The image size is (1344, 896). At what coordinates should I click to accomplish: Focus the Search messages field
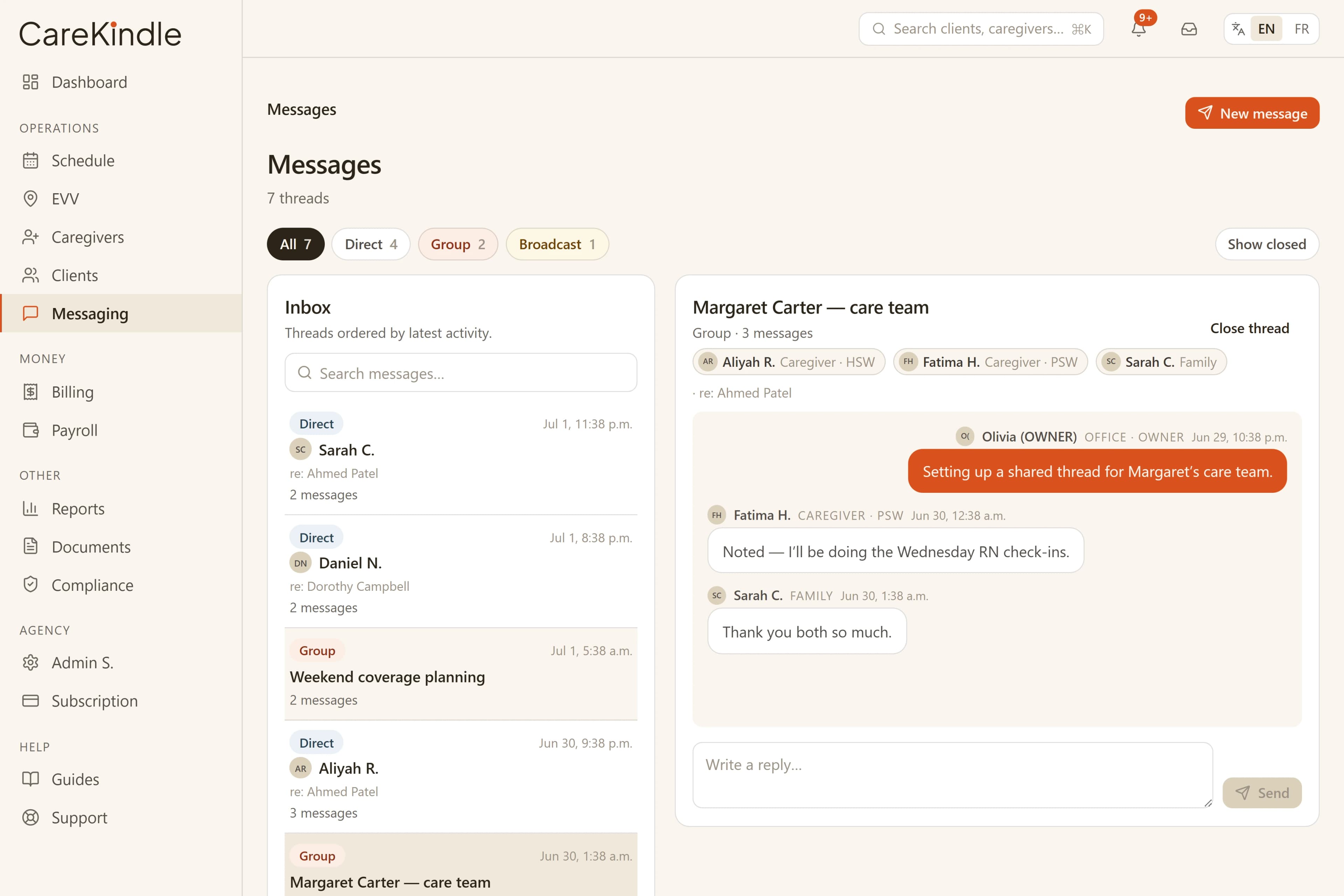[x=461, y=372]
